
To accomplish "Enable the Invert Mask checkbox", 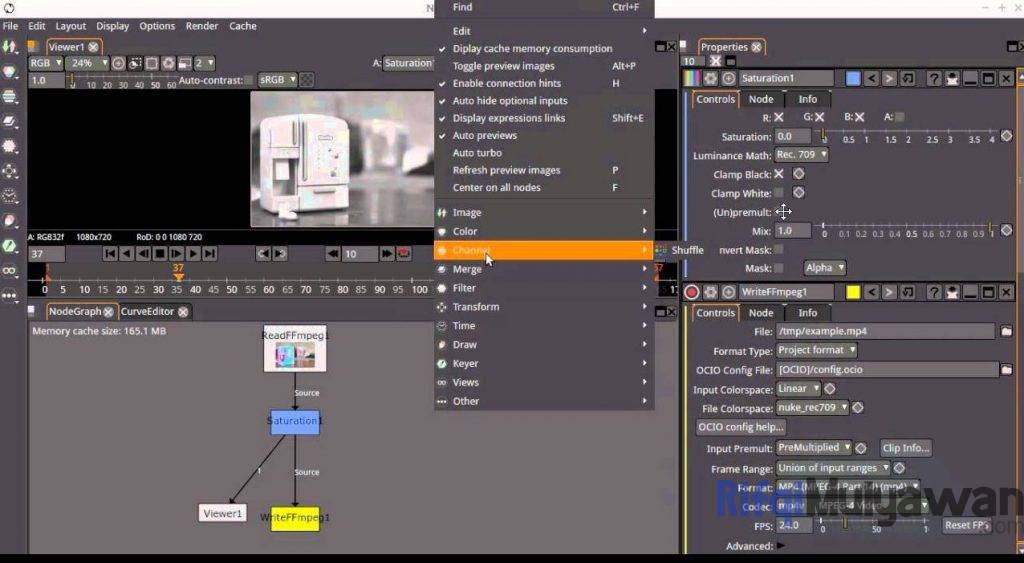I will click(778, 249).
